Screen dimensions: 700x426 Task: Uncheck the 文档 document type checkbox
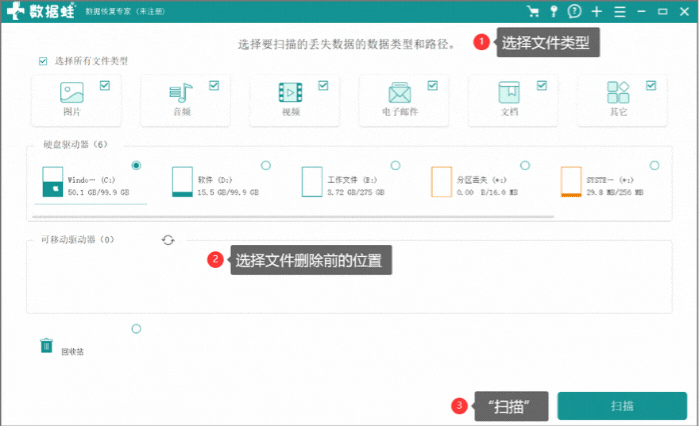pos(541,86)
